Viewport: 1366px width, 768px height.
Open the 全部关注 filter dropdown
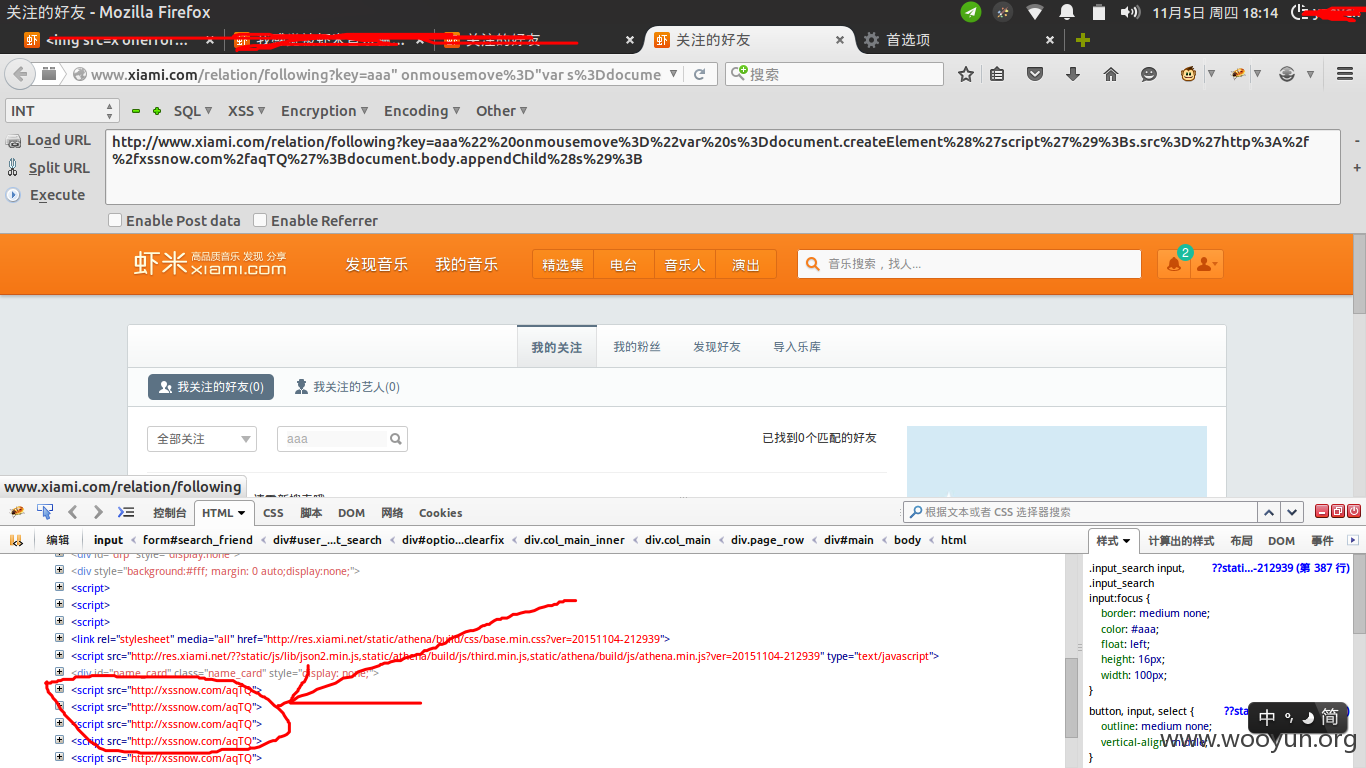pyautogui.click(x=202, y=439)
